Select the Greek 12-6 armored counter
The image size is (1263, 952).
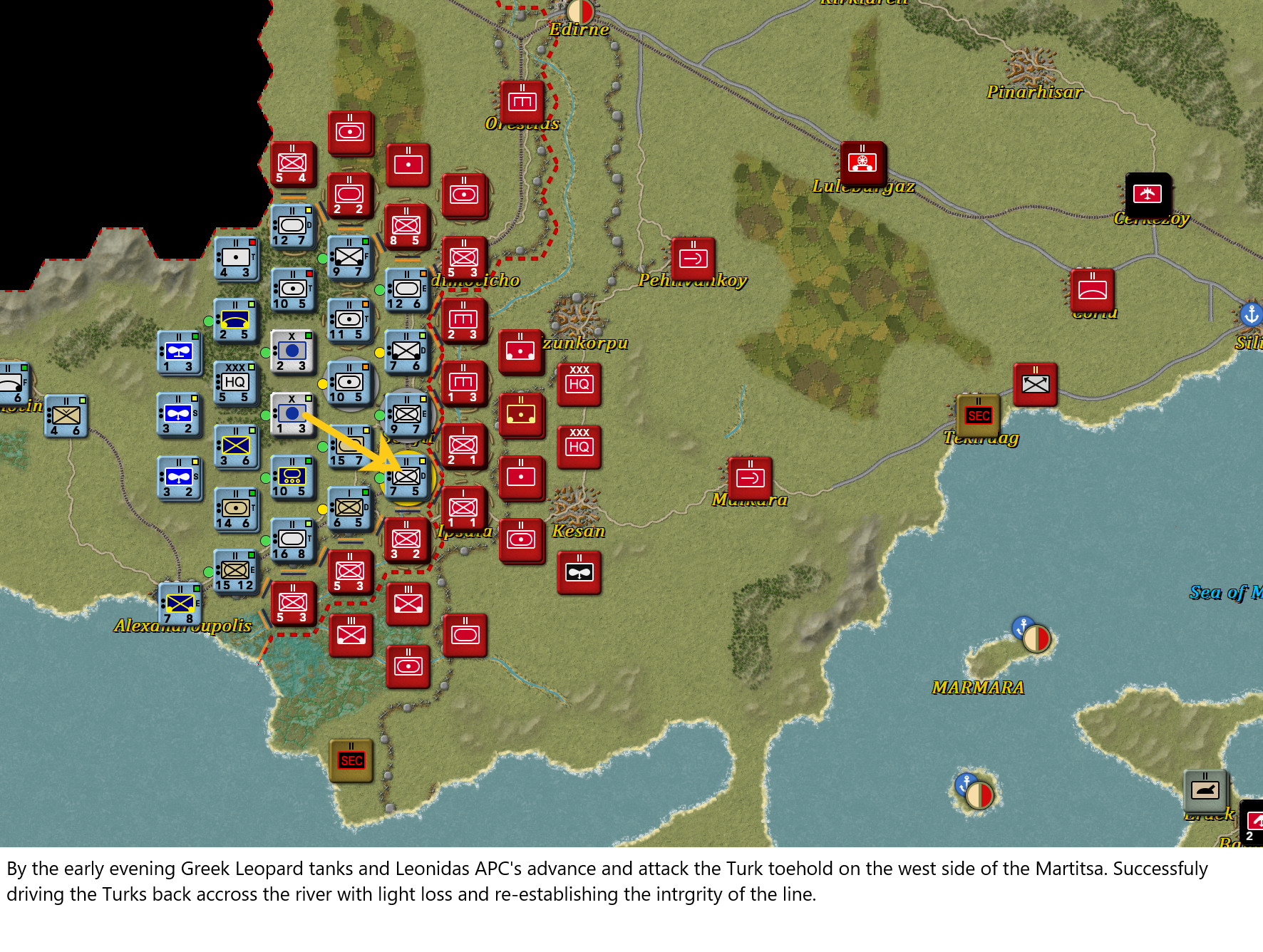407,290
